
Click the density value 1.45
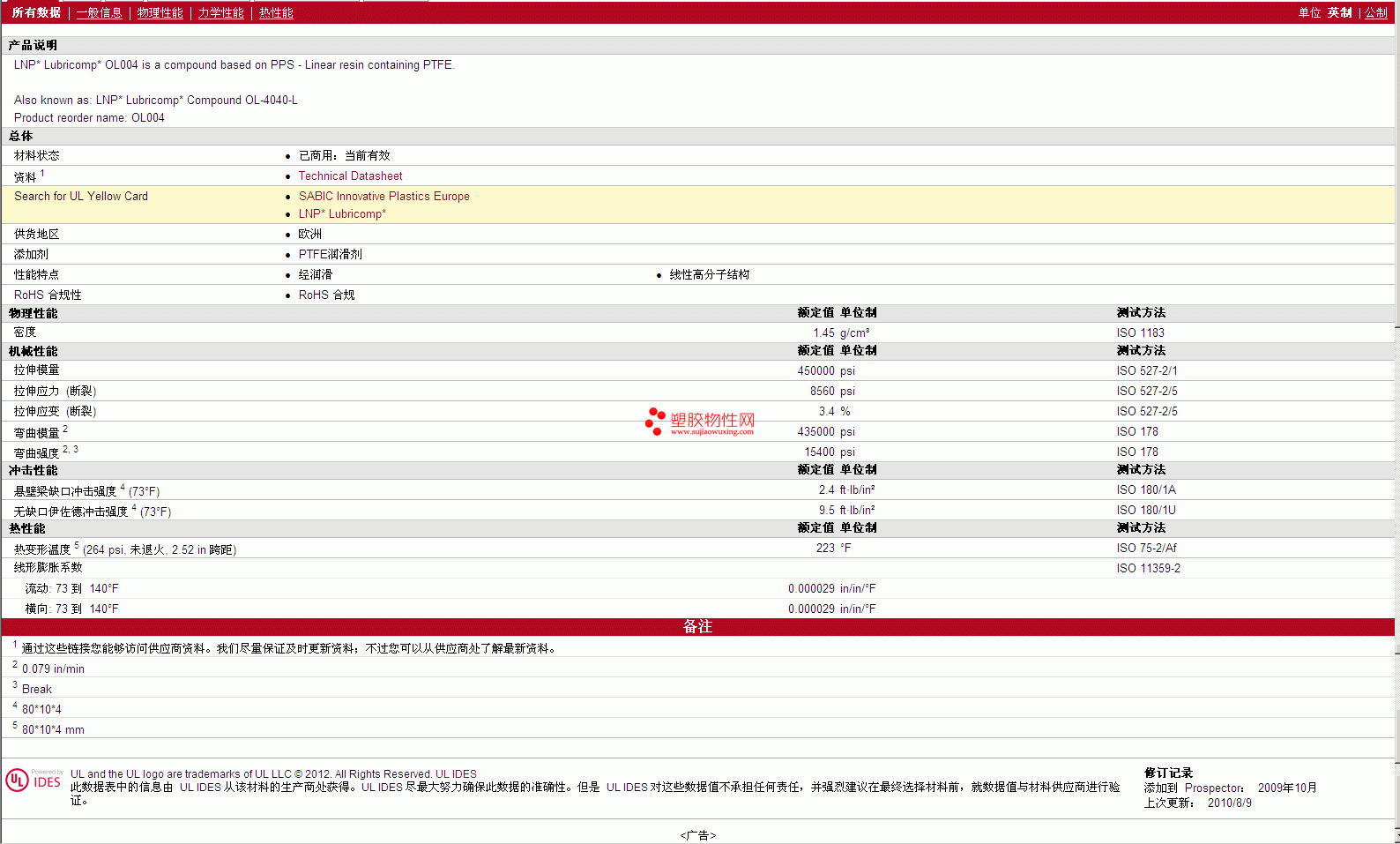823,332
